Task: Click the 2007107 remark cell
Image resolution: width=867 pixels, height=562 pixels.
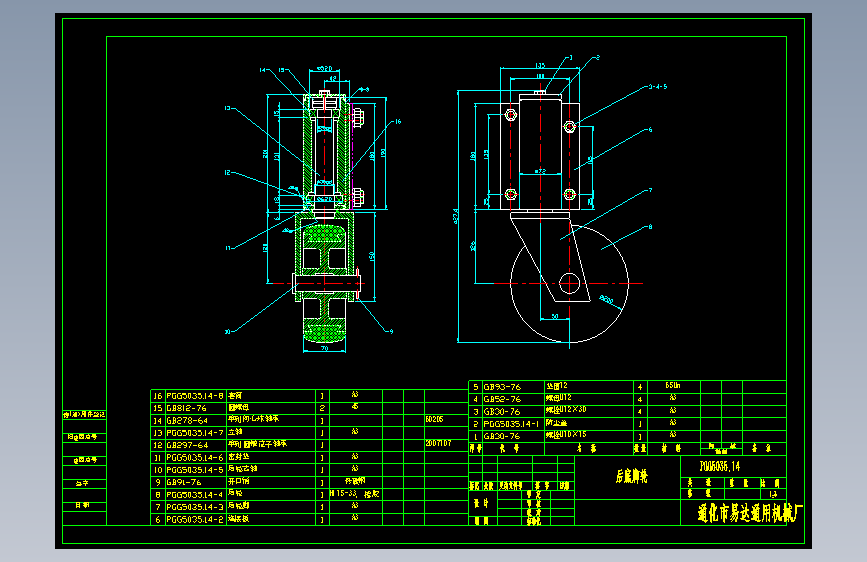Action: click(x=438, y=443)
